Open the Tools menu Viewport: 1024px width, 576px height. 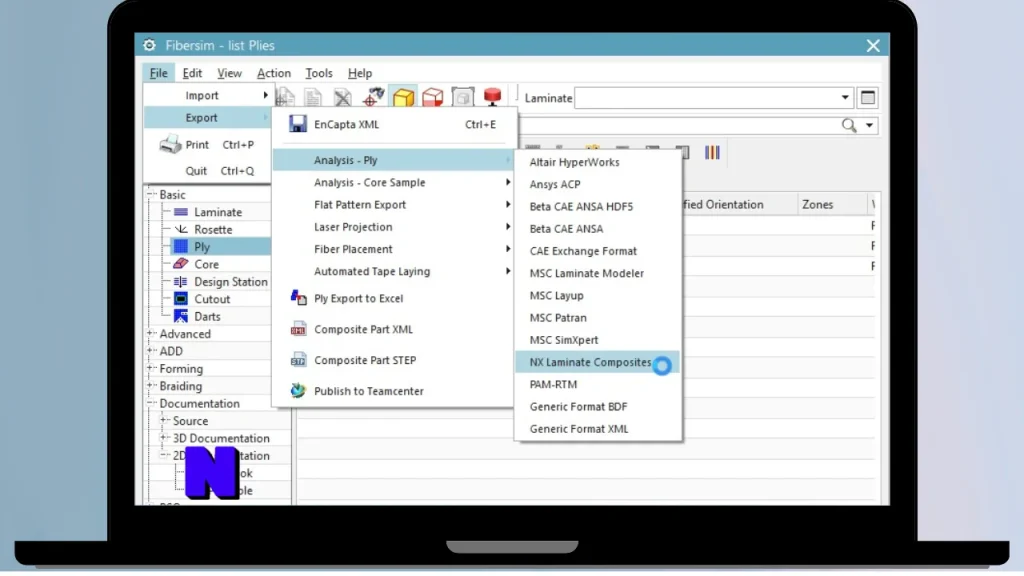point(319,73)
